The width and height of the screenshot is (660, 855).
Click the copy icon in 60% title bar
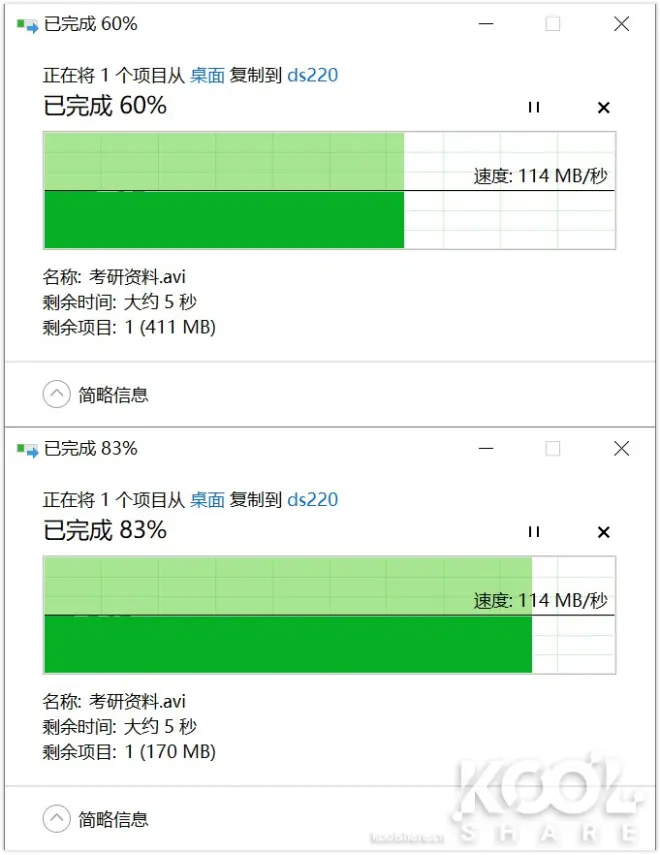point(27,25)
